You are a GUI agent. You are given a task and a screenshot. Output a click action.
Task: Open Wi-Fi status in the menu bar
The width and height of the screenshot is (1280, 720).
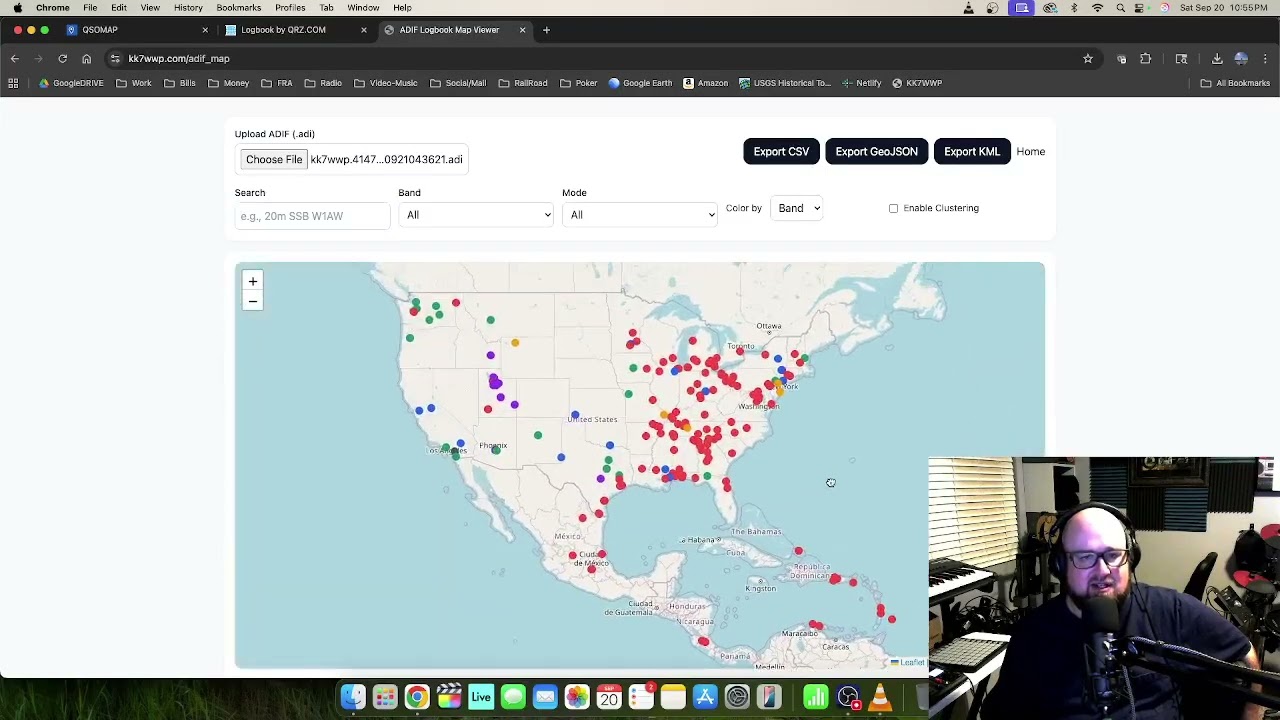[1097, 8]
